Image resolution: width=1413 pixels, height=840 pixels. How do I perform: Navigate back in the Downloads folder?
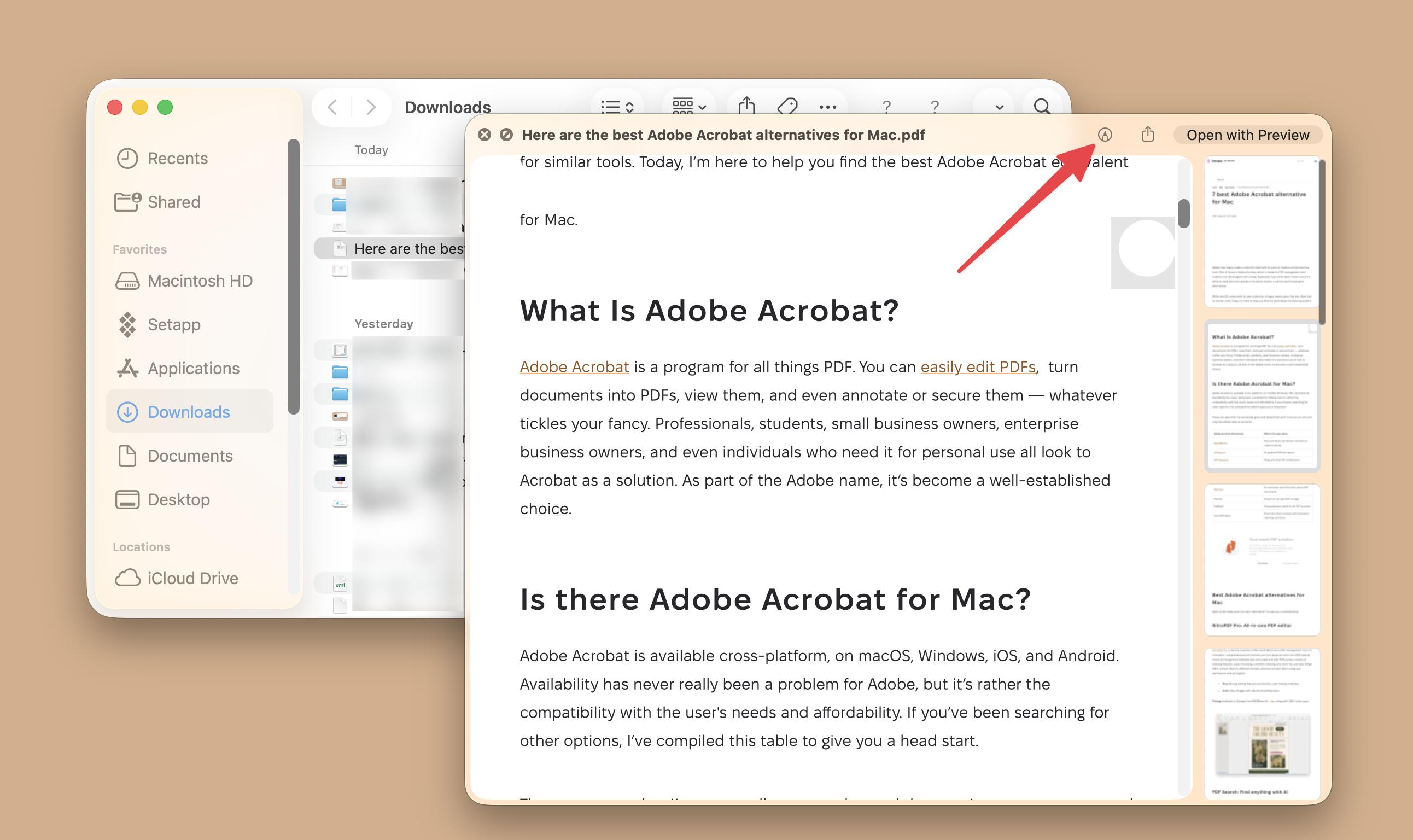click(332, 107)
